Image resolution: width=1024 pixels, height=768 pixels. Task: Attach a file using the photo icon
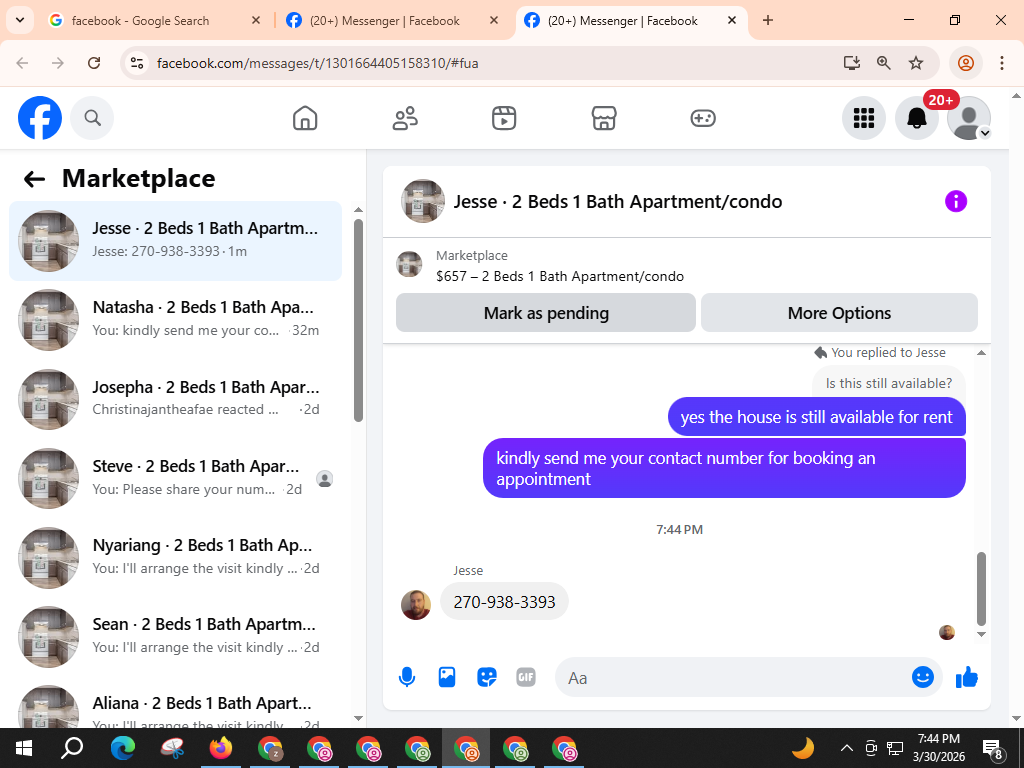[x=447, y=677]
